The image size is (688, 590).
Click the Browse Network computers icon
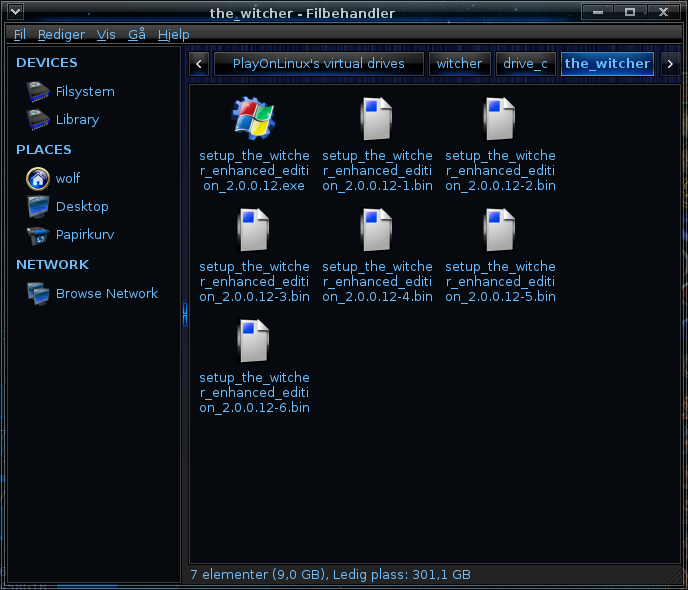pyautogui.click(x=38, y=293)
